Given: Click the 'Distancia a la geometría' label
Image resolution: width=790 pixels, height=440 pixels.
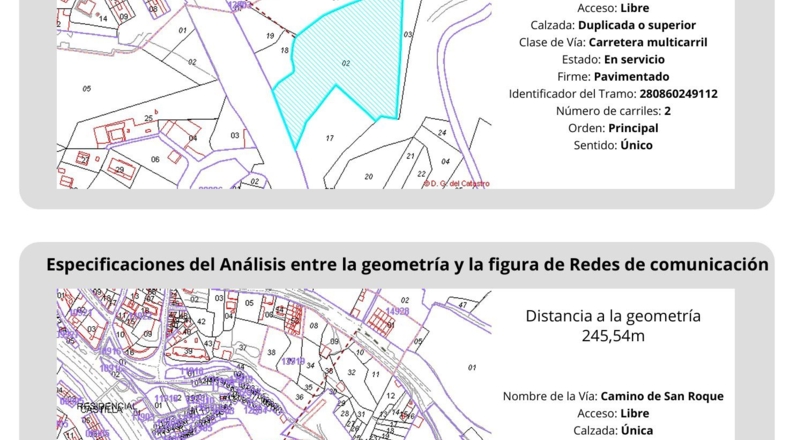Looking at the screenshot, I should click(613, 316).
